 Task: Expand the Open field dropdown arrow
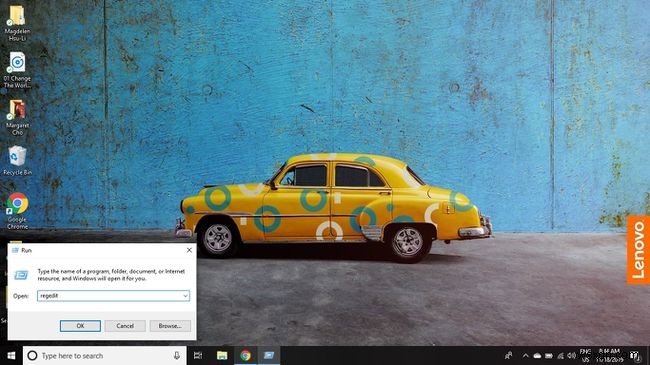click(185, 296)
